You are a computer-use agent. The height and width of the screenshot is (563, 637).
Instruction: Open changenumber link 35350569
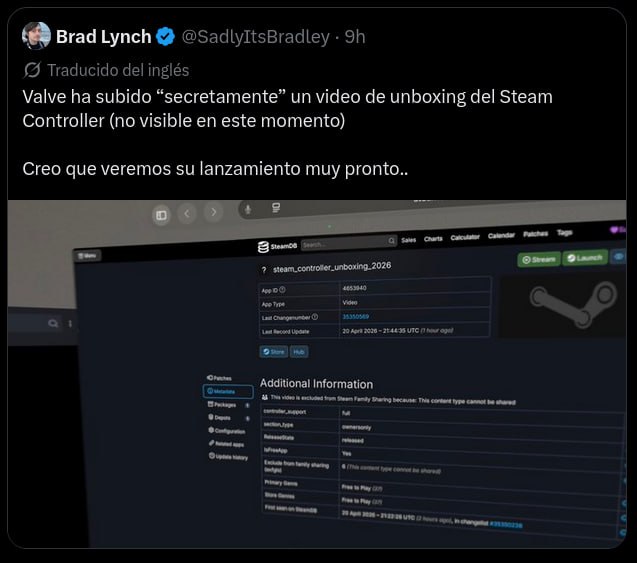click(355, 316)
